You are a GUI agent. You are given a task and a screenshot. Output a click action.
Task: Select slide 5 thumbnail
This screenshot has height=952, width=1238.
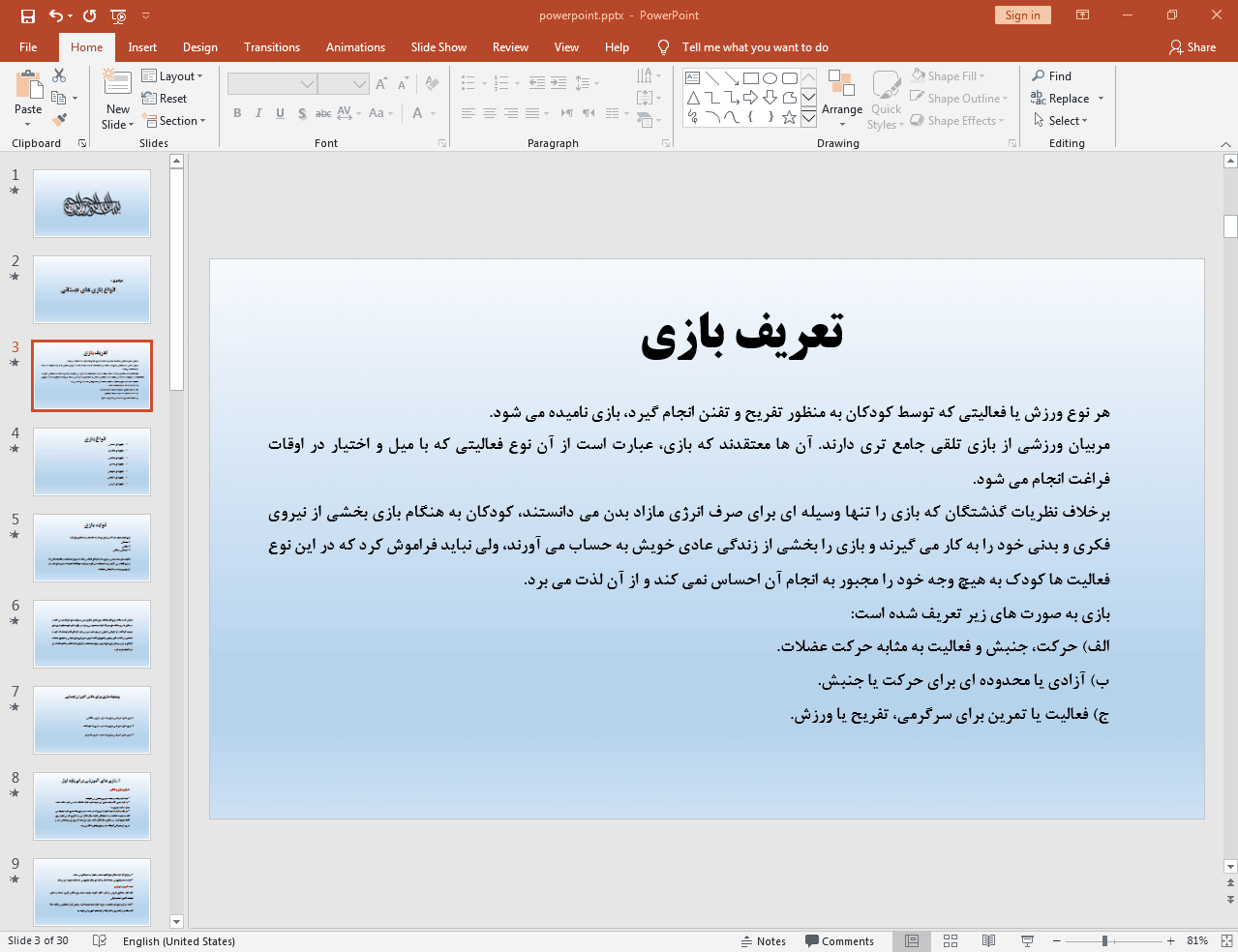(x=92, y=548)
